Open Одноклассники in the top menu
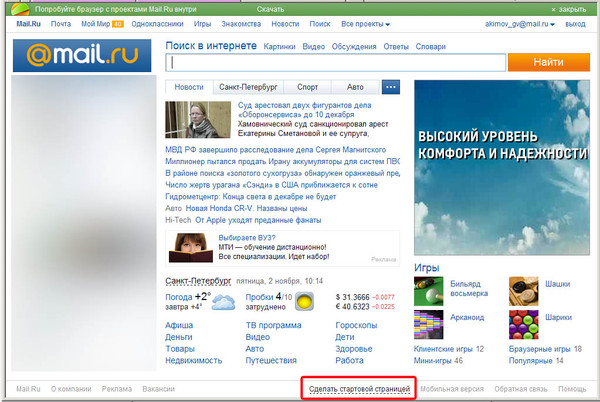This screenshot has width=600, height=402. coord(157,24)
